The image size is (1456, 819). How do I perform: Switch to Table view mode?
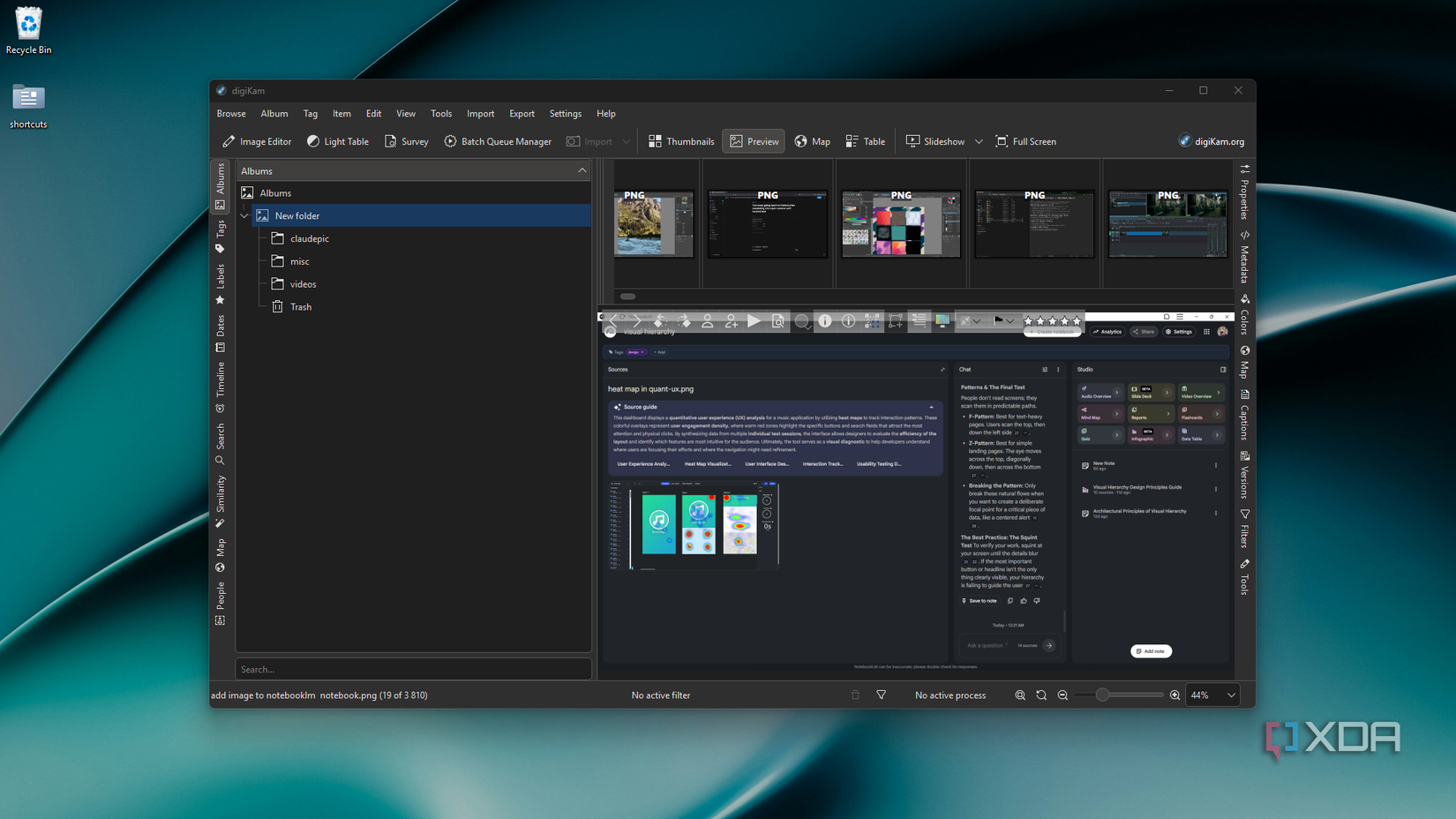click(x=865, y=141)
